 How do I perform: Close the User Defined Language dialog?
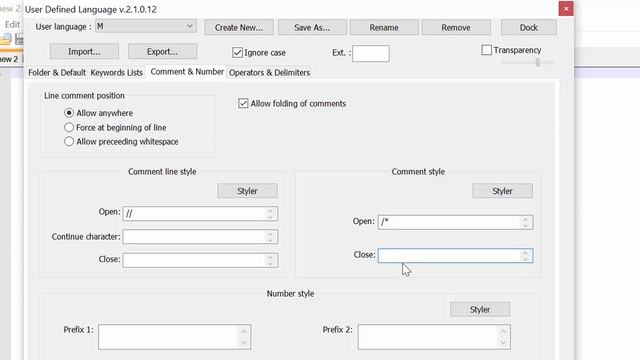point(566,9)
